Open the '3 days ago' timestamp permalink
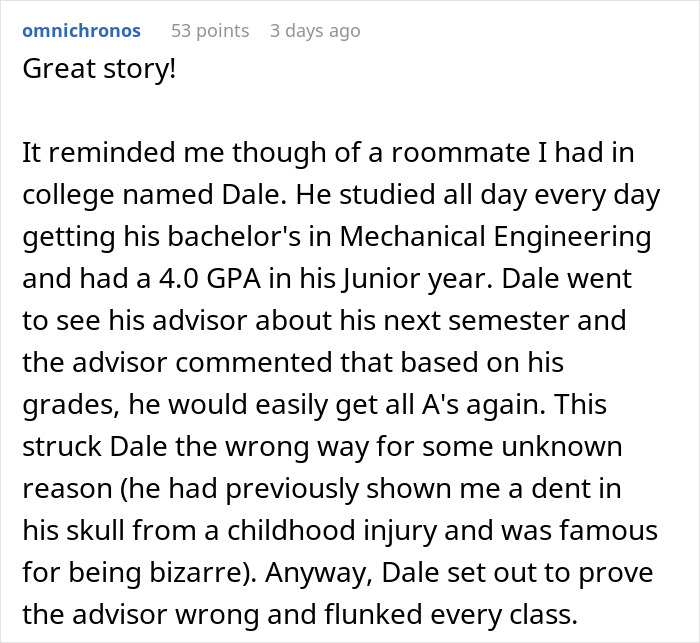 pos(314,31)
